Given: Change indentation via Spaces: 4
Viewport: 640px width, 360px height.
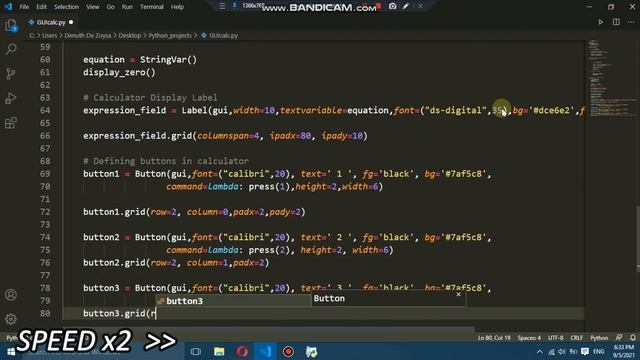Looking at the screenshot, I should tap(529, 338).
